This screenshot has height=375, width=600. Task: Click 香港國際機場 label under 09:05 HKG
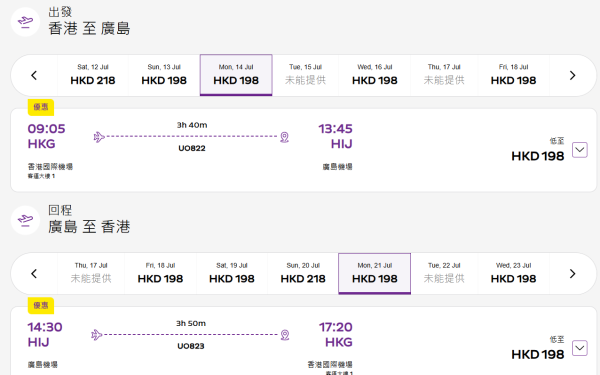(x=50, y=166)
